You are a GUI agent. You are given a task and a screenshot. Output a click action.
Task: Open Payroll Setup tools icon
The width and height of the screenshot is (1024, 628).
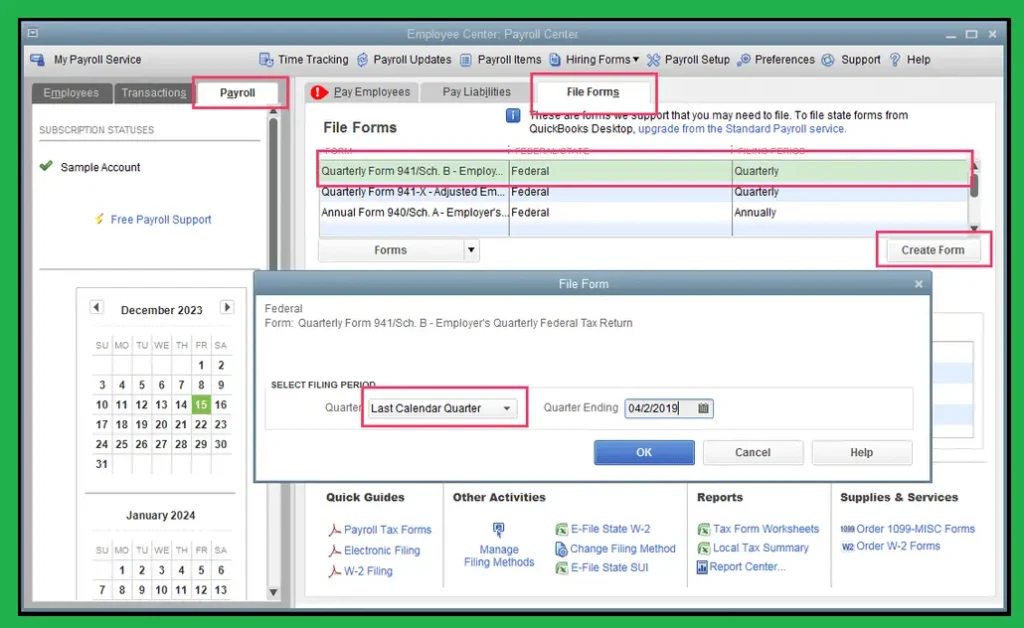click(x=654, y=60)
